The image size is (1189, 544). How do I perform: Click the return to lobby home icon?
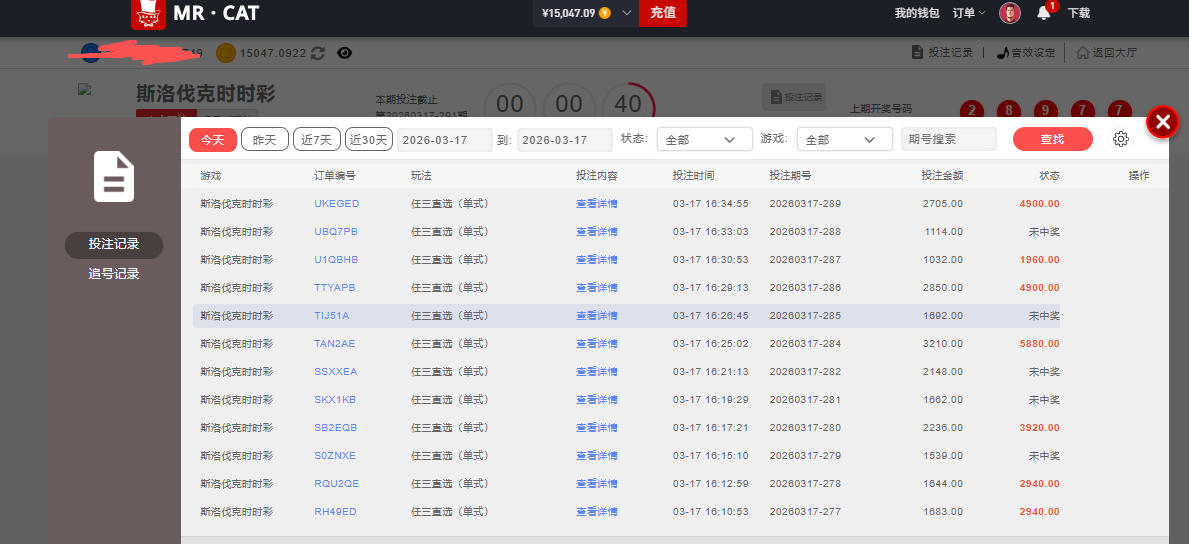click(1082, 53)
